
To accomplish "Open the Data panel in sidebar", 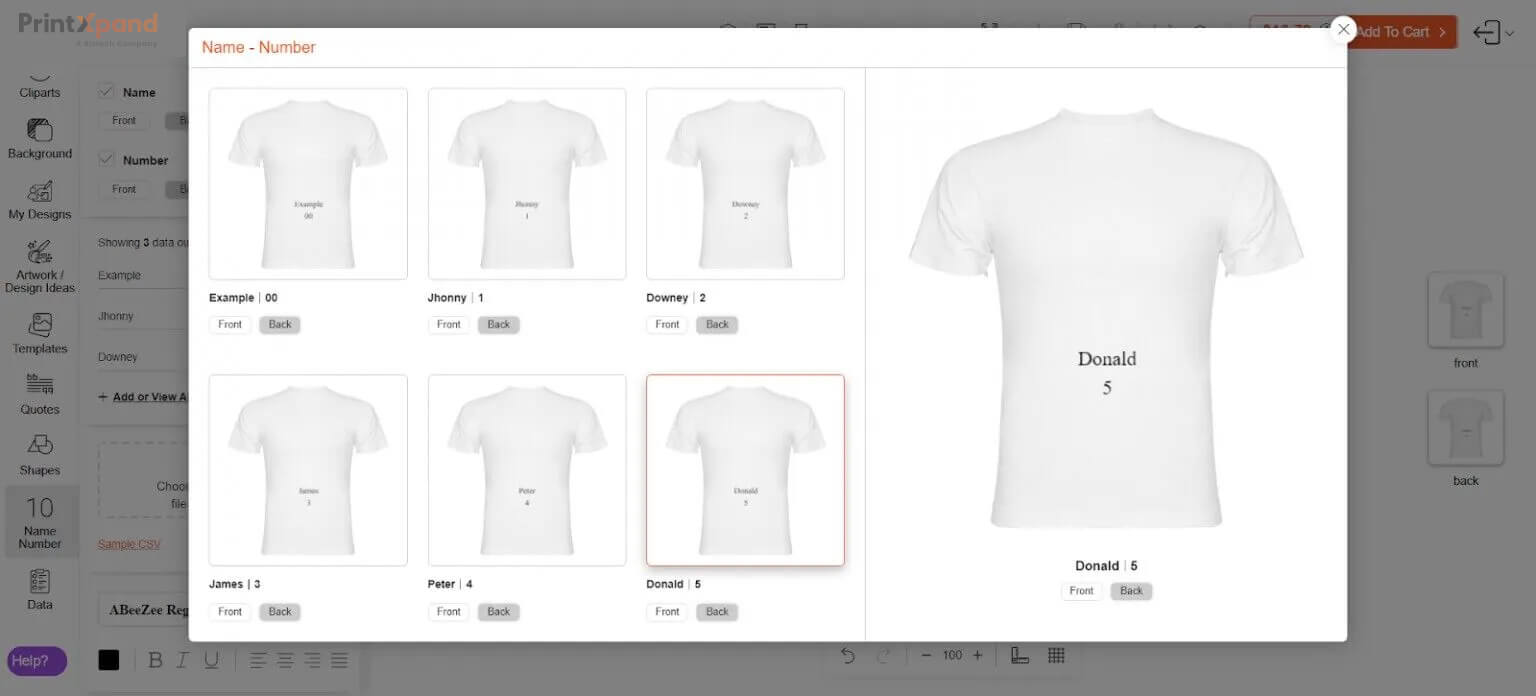I will pyautogui.click(x=39, y=589).
